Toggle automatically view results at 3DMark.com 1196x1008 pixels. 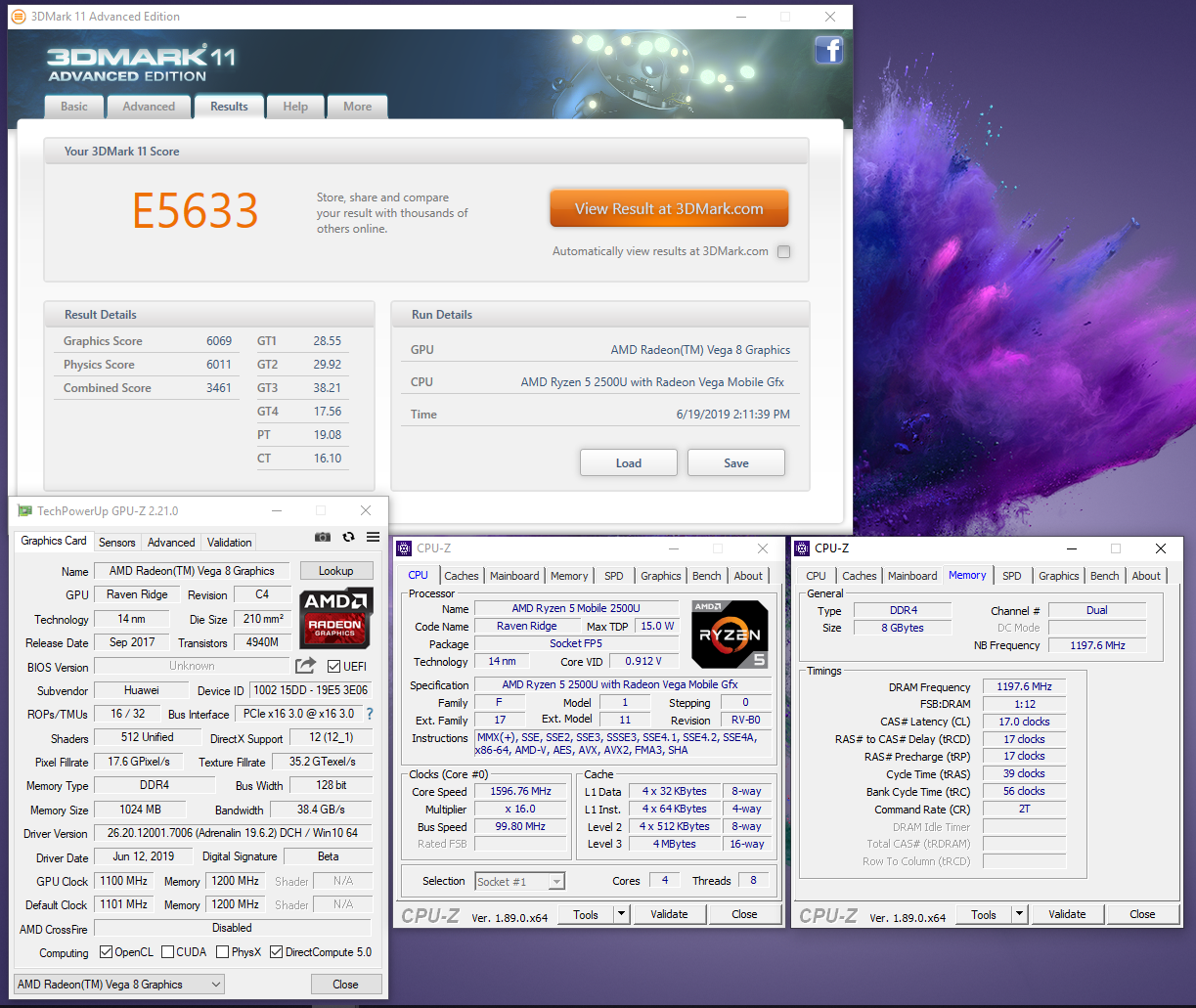[783, 251]
